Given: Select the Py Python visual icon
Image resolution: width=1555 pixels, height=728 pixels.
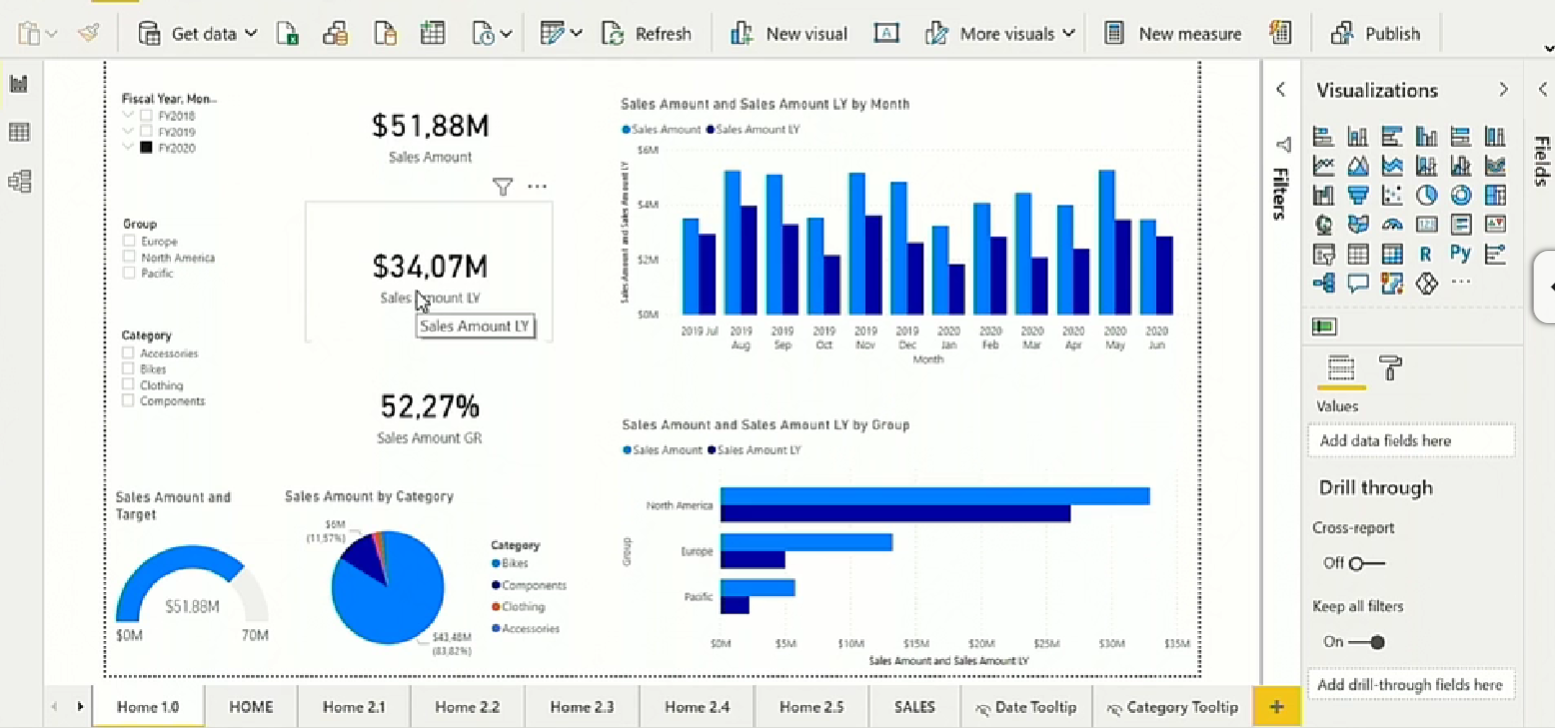Looking at the screenshot, I should [x=1459, y=254].
